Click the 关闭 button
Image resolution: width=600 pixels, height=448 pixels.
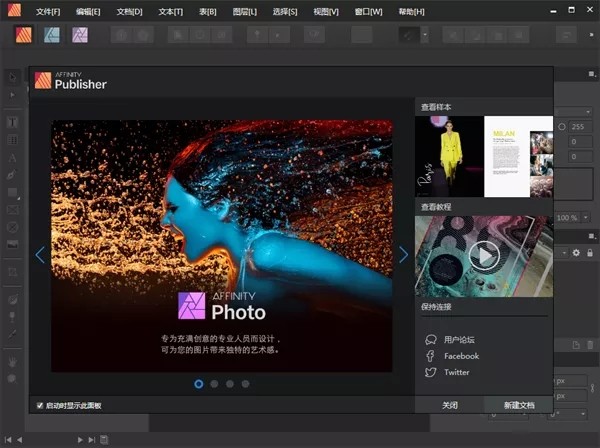(450, 405)
